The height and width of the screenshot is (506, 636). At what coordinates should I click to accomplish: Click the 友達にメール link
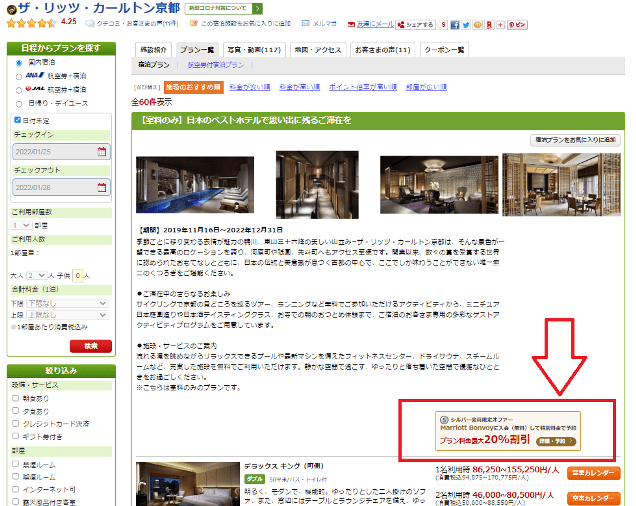[x=375, y=24]
